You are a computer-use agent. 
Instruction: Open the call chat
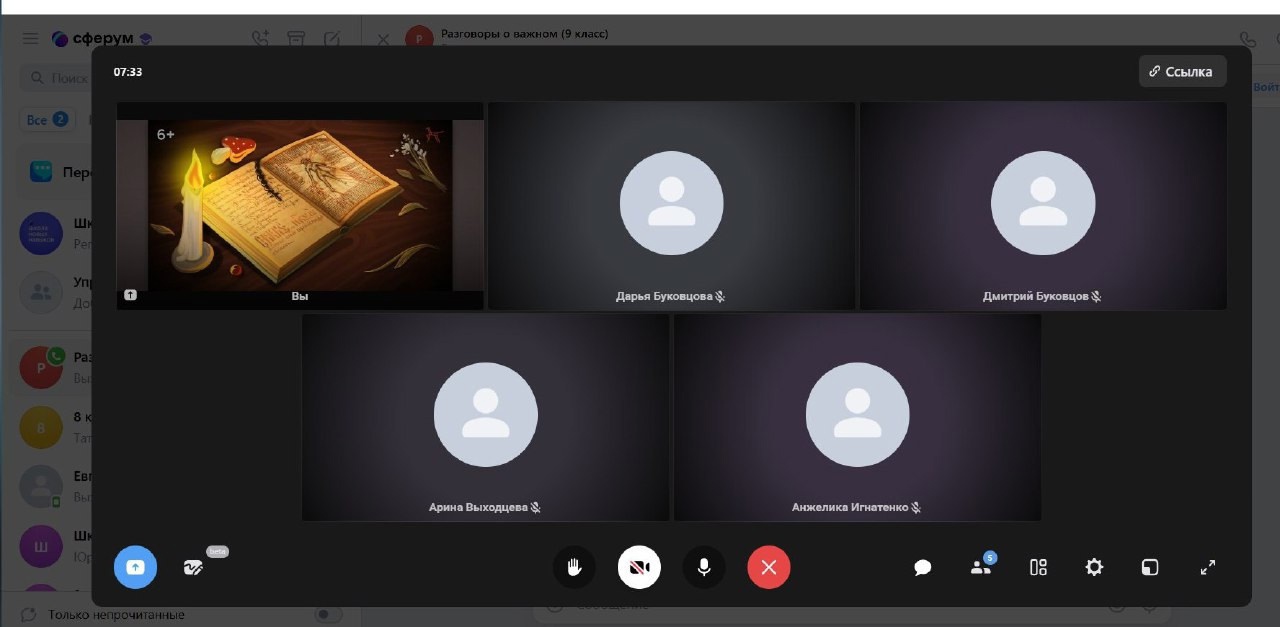point(923,567)
